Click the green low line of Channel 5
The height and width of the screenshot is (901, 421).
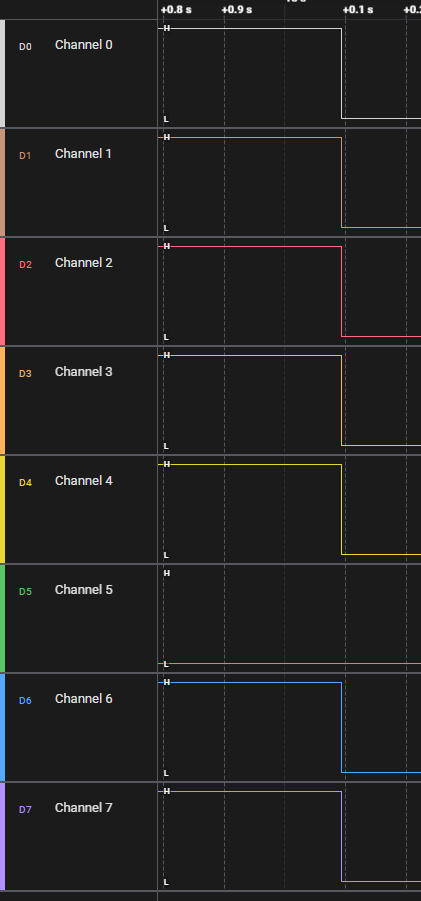[x=289, y=664]
